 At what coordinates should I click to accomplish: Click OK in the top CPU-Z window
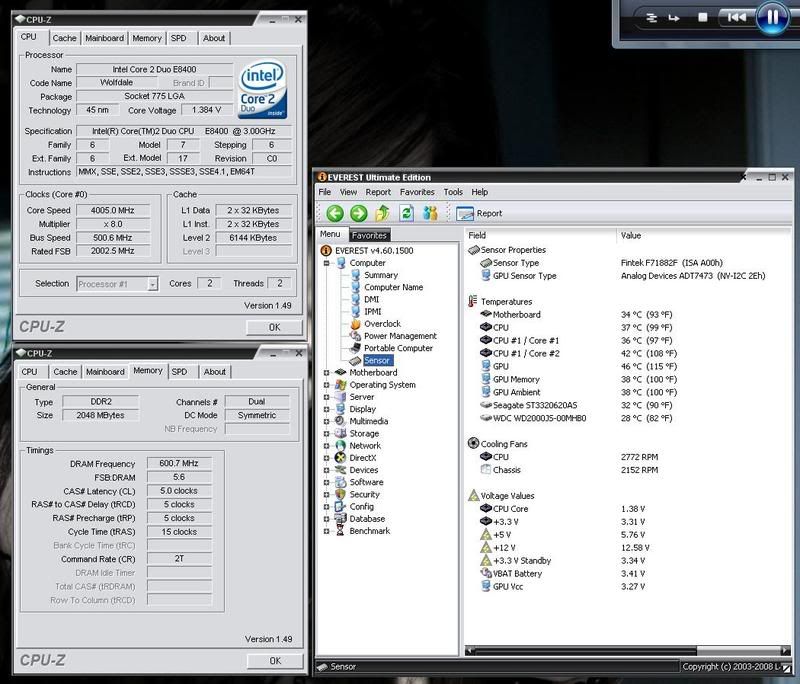274,327
